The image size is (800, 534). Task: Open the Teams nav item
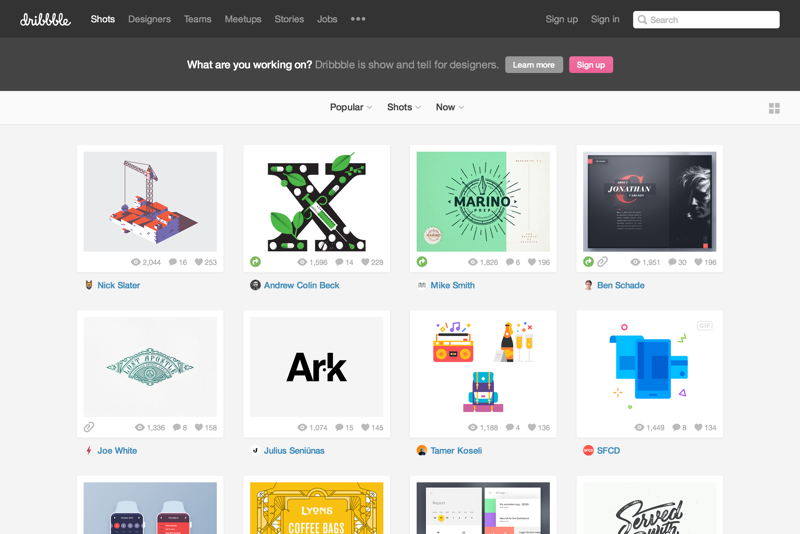pos(197,19)
